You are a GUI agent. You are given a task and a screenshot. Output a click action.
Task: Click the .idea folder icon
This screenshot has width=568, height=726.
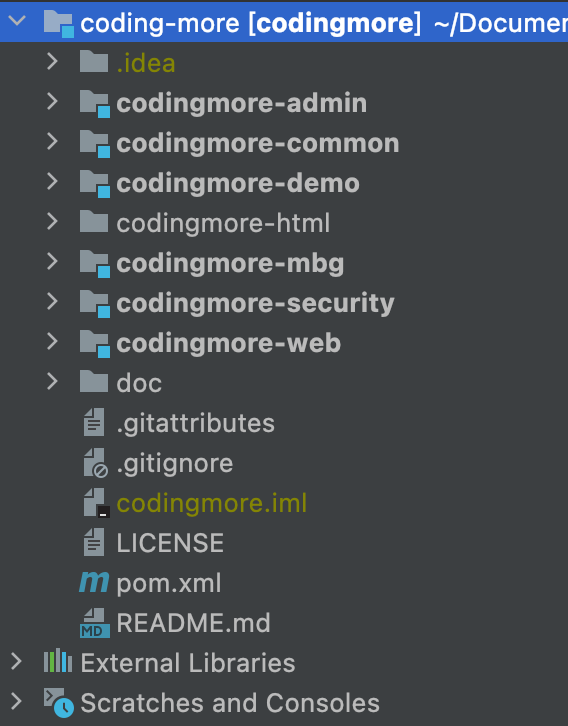click(94, 62)
